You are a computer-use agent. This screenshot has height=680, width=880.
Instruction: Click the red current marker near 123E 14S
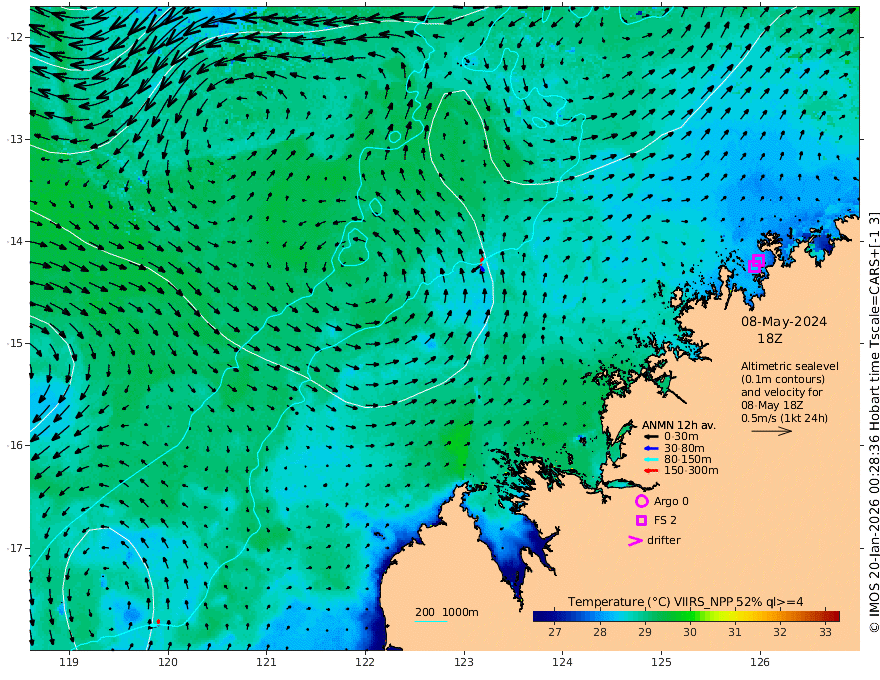[x=482, y=260]
